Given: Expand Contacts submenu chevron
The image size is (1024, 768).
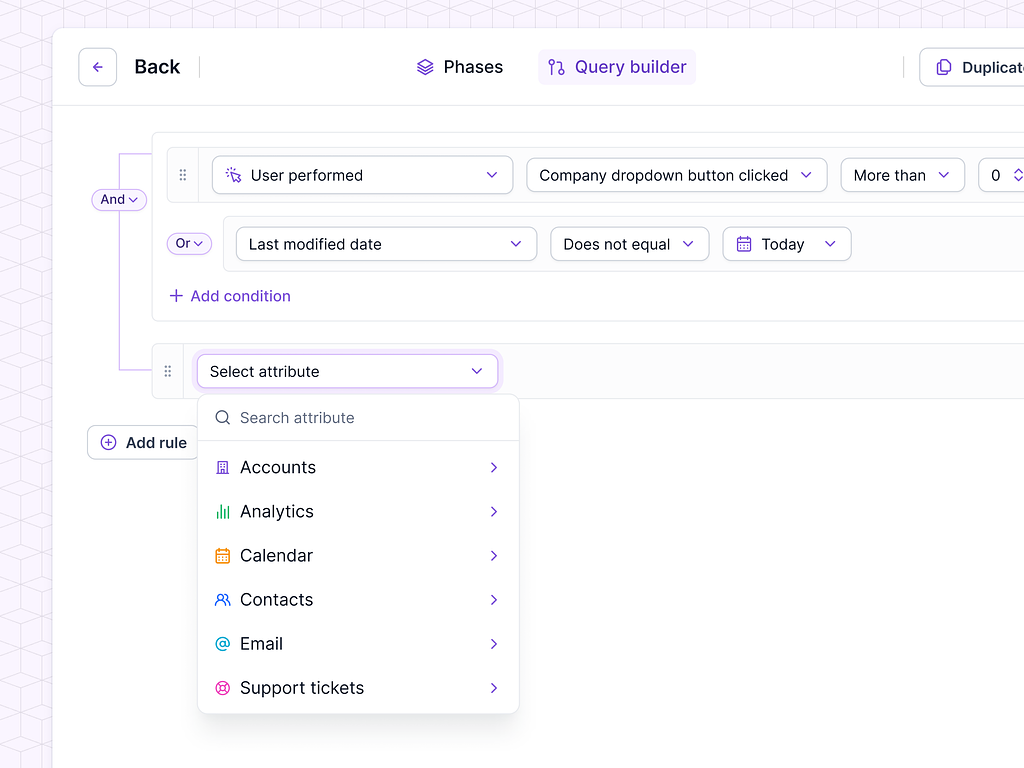Looking at the screenshot, I should (x=494, y=600).
